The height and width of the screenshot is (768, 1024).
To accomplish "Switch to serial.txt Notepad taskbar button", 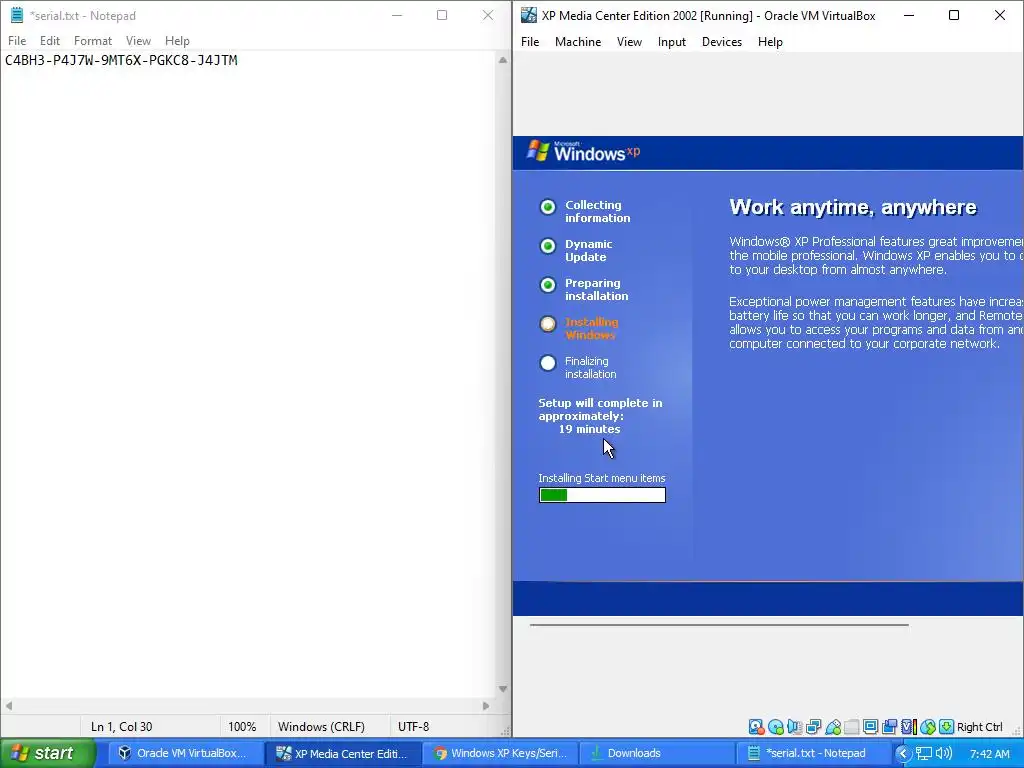I will [x=814, y=754].
